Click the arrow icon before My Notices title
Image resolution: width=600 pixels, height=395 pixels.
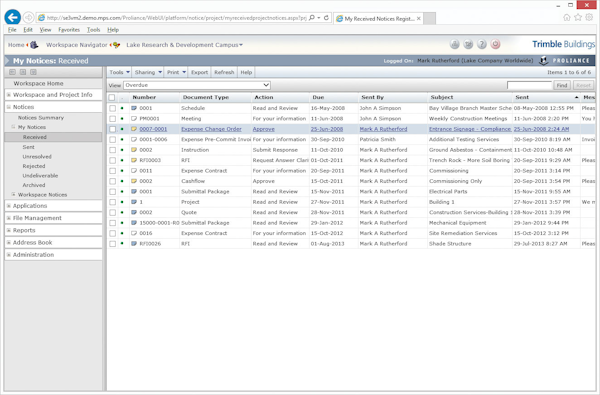point(7,60)
